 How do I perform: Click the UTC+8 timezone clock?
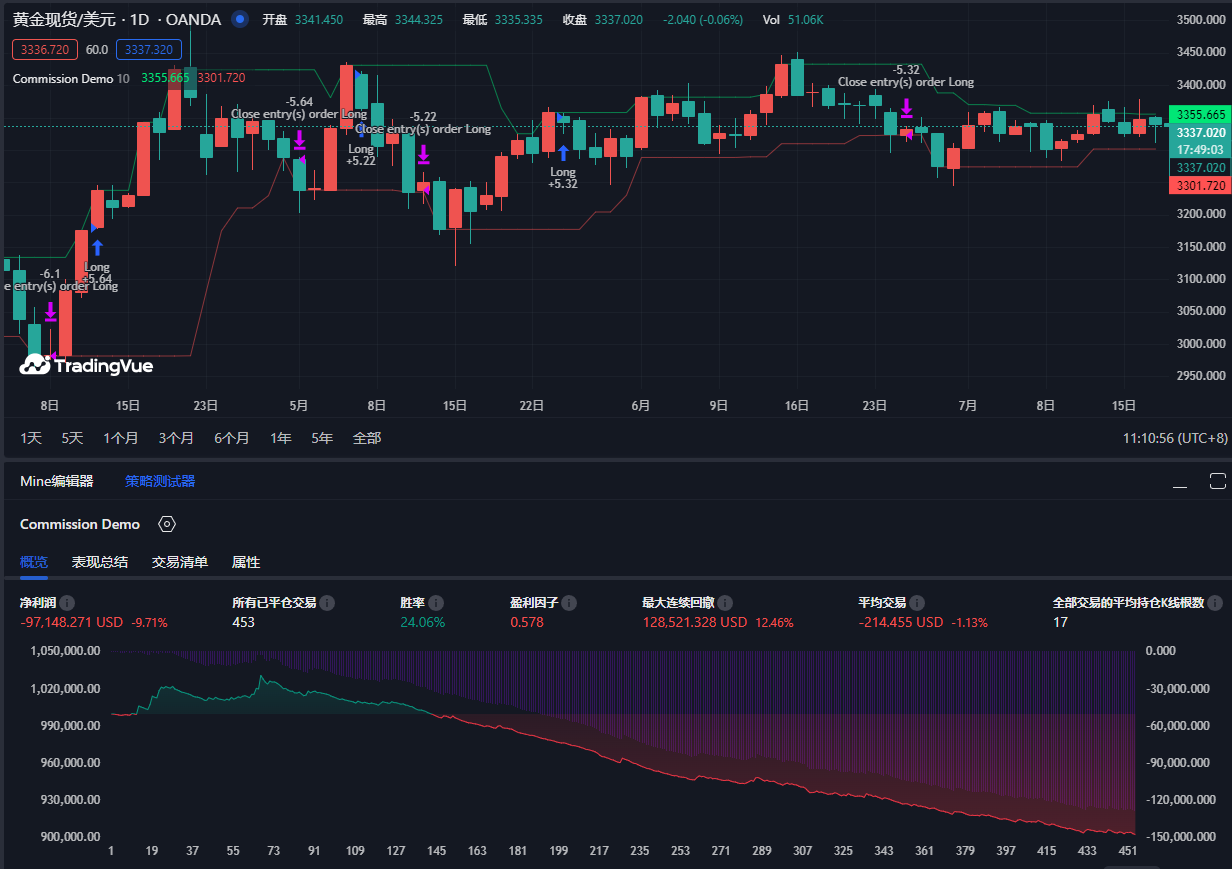(1174, 438)
